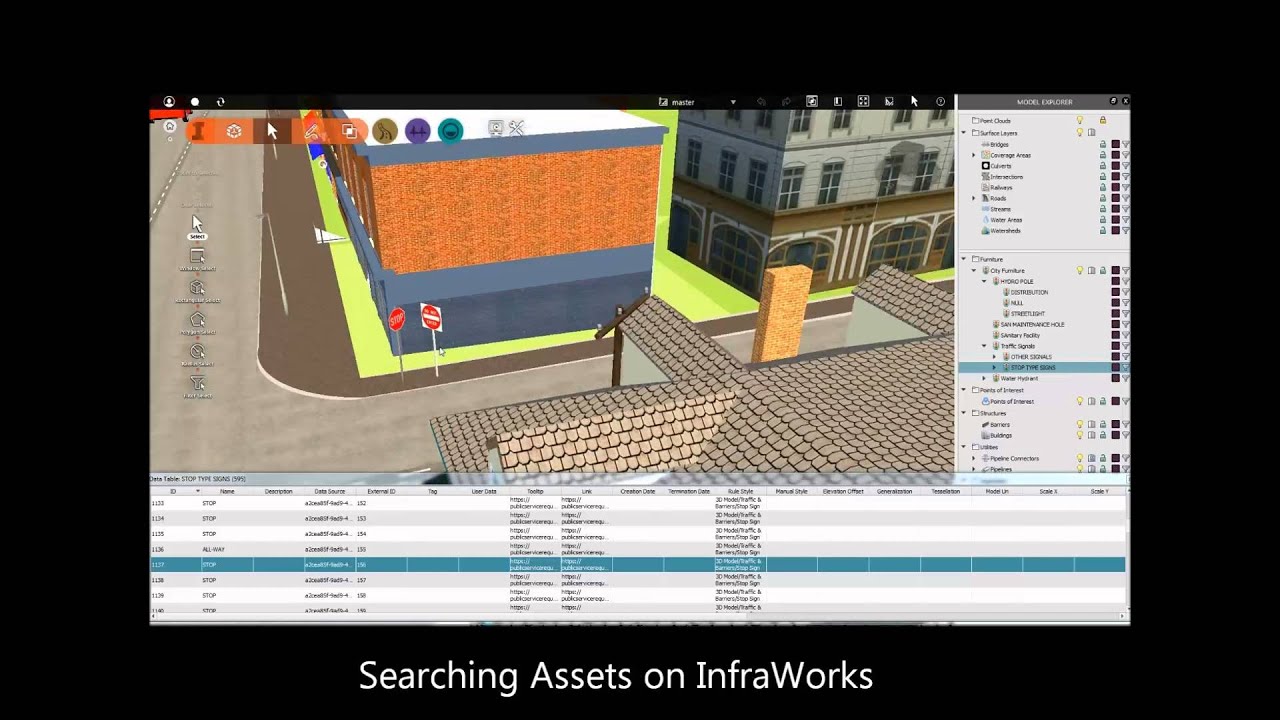Click the sync refresh icon in the top bar
This screenshot has width=1280, height=720.
(x=221, y=102)
